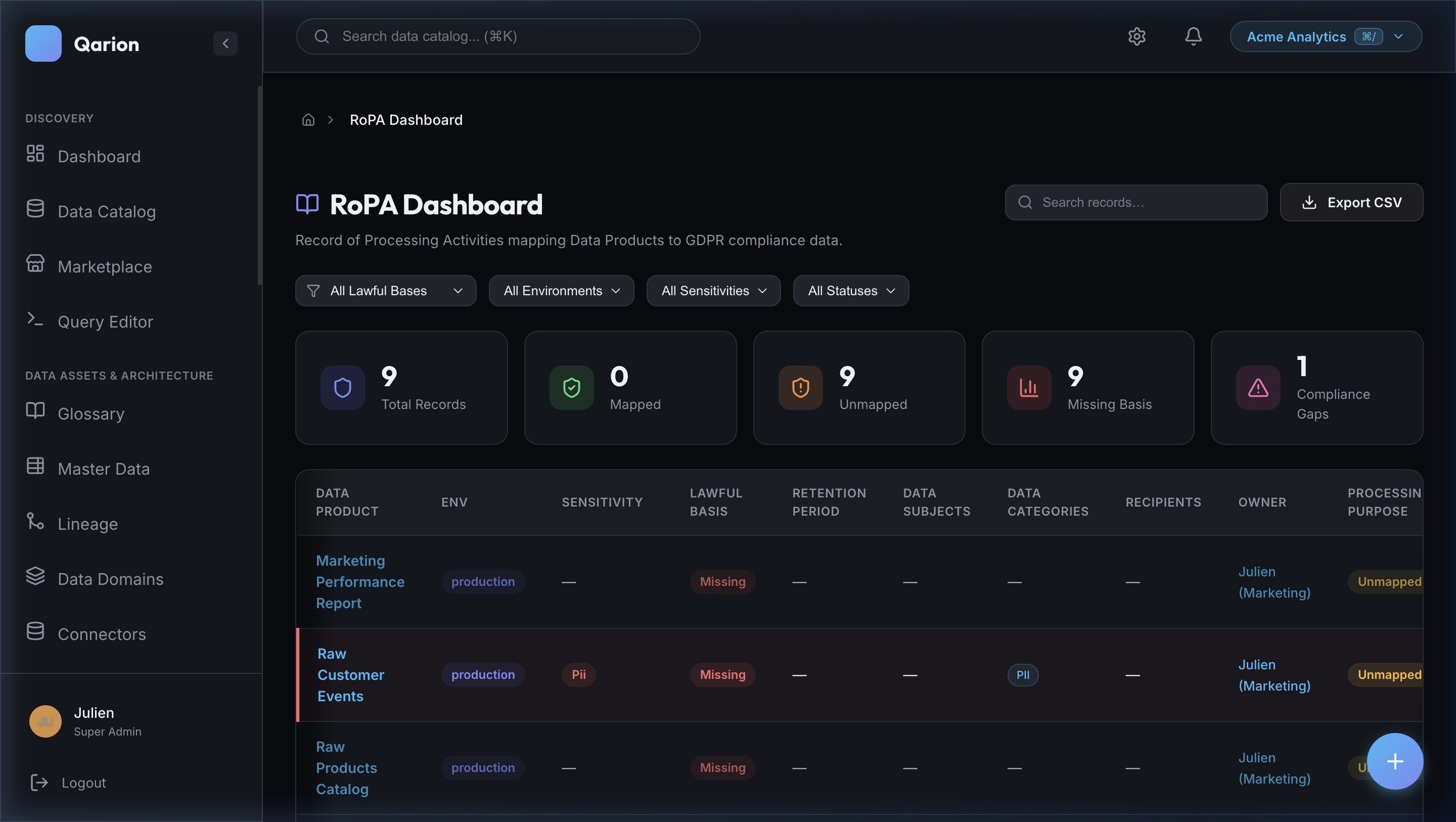Select Data Domains in sidebar
The image size is (1456, 822).
[x=110, y=578]
